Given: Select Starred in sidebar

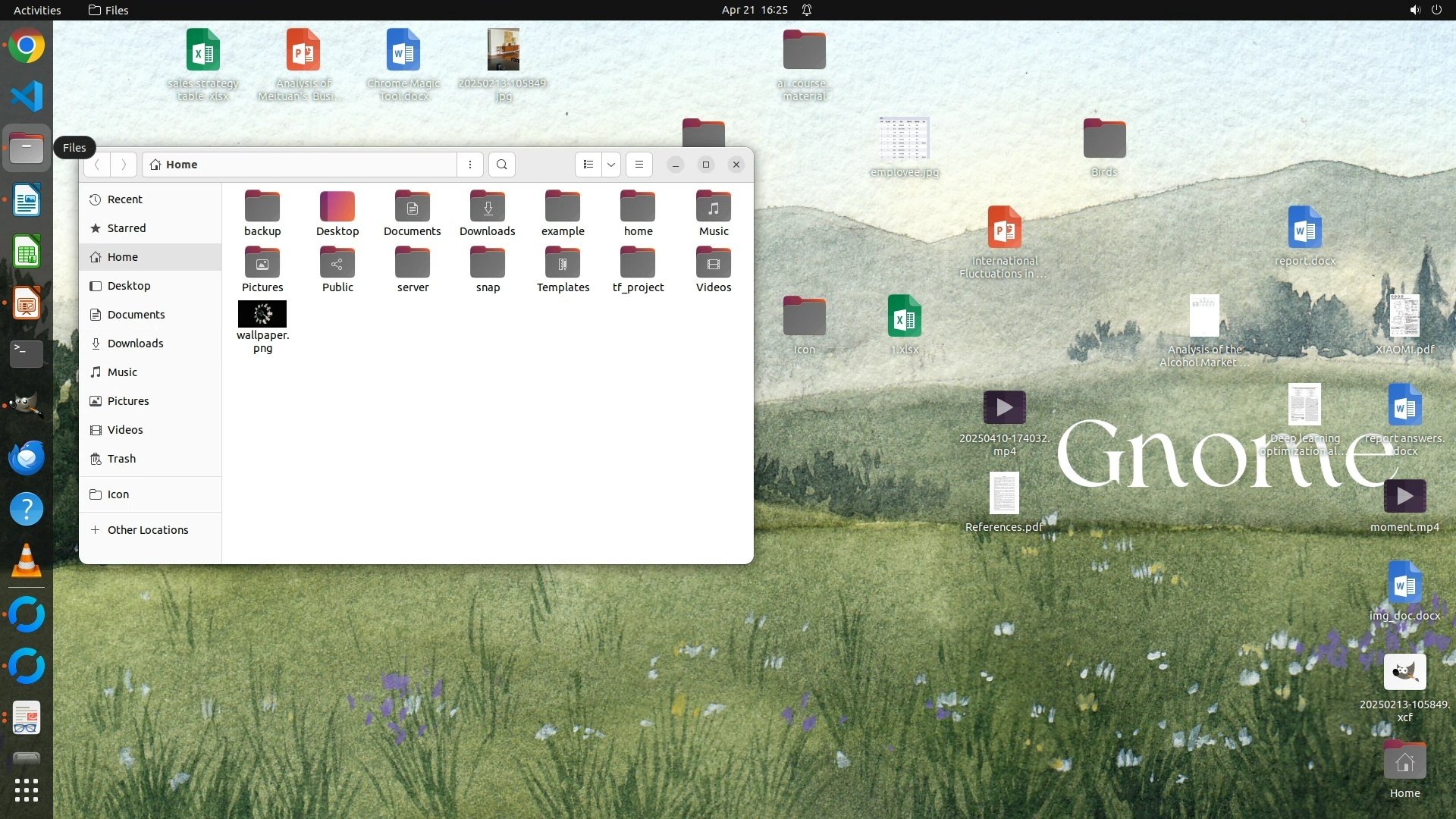Looking at the screenshot, I should [x=127, y=228].
